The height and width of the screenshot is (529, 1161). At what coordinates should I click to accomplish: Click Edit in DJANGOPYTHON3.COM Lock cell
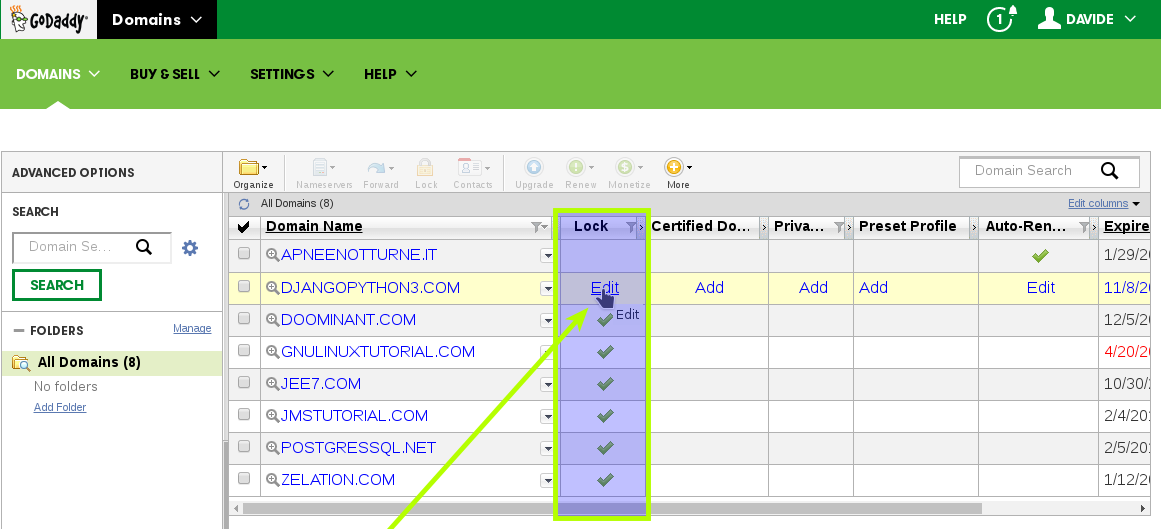pos(605,287)
